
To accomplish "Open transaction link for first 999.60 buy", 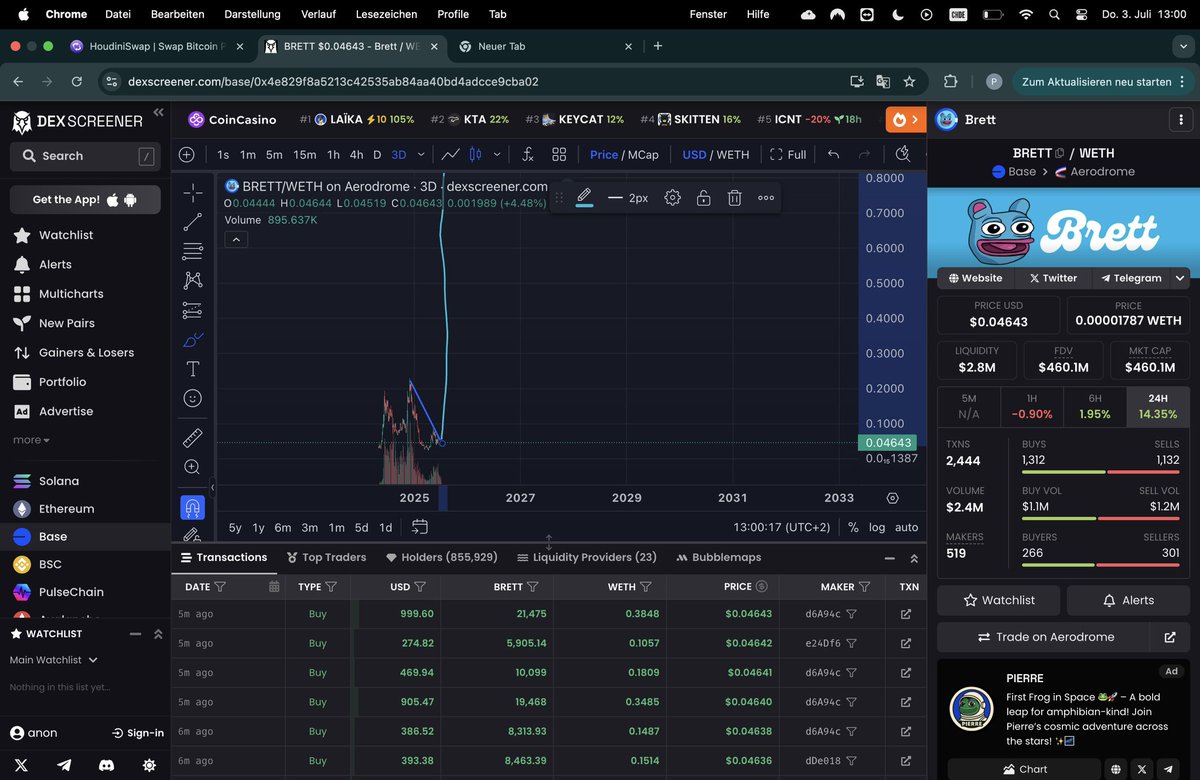I will coord(906,614).
